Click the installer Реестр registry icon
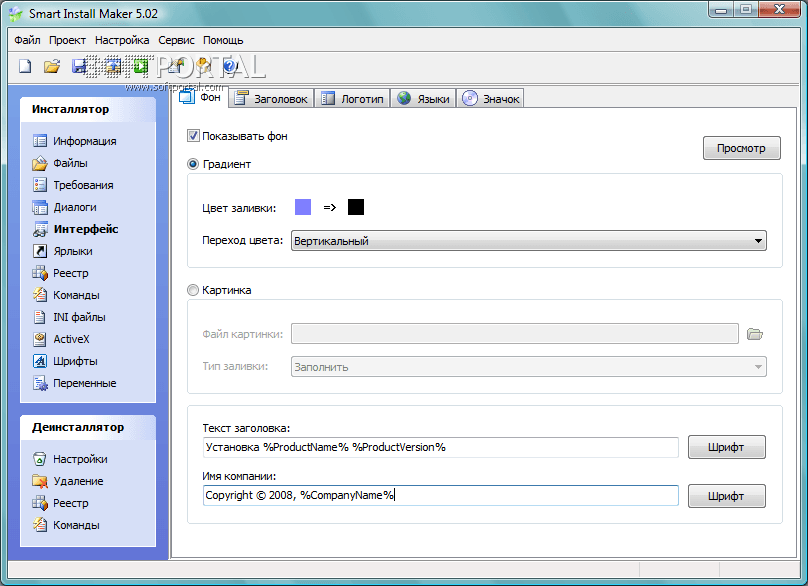Viewport: 808px width, 586px height. coord(40,273)
